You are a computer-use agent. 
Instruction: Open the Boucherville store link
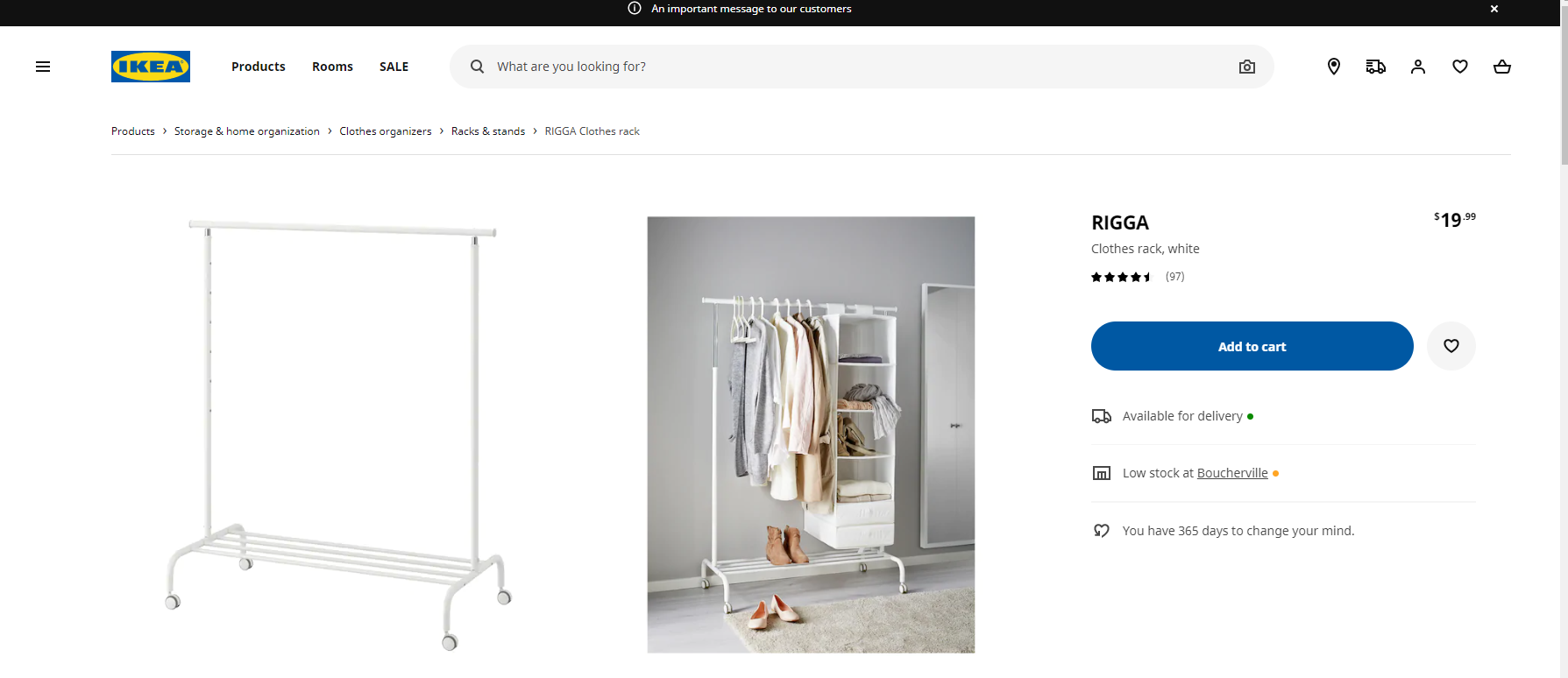click(x=1231, y=473)
